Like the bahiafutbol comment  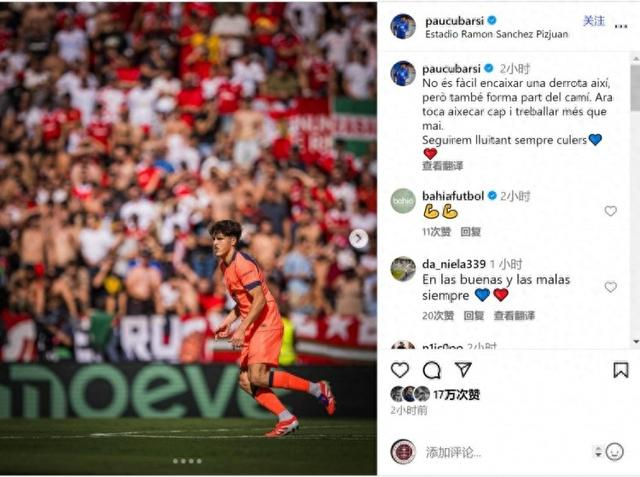click(x=610, y=211)
